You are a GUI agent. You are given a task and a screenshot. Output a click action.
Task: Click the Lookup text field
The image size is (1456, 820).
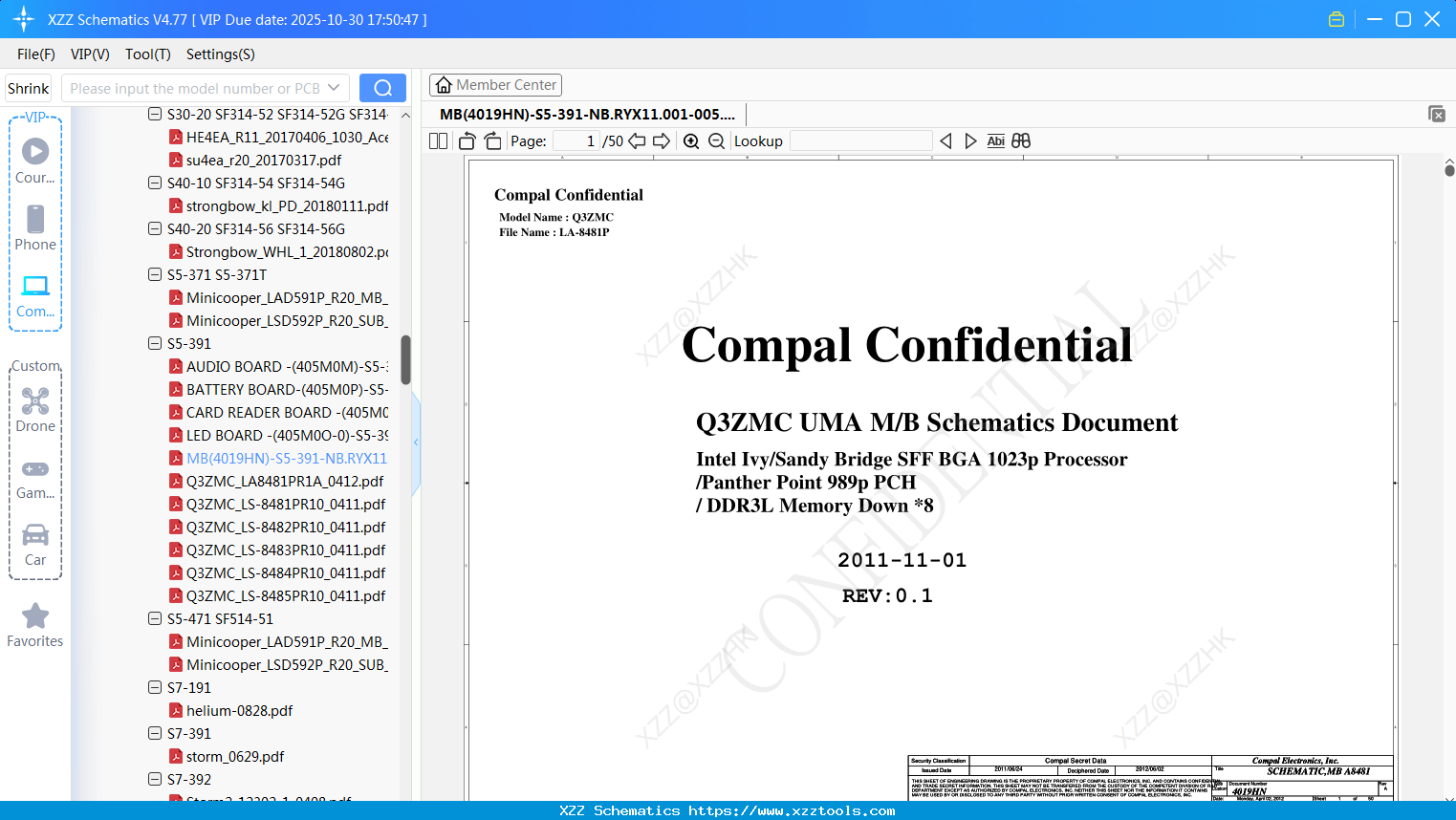point(860,141)
